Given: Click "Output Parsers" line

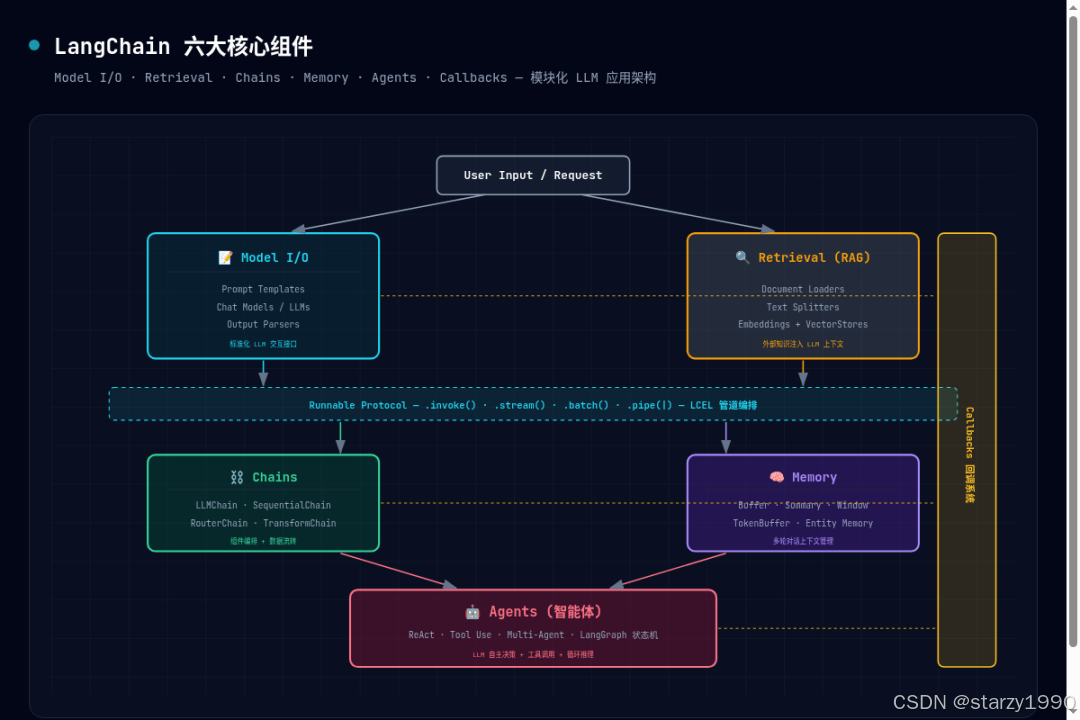Looking at the screenshot, I should (x=263, y=325).
